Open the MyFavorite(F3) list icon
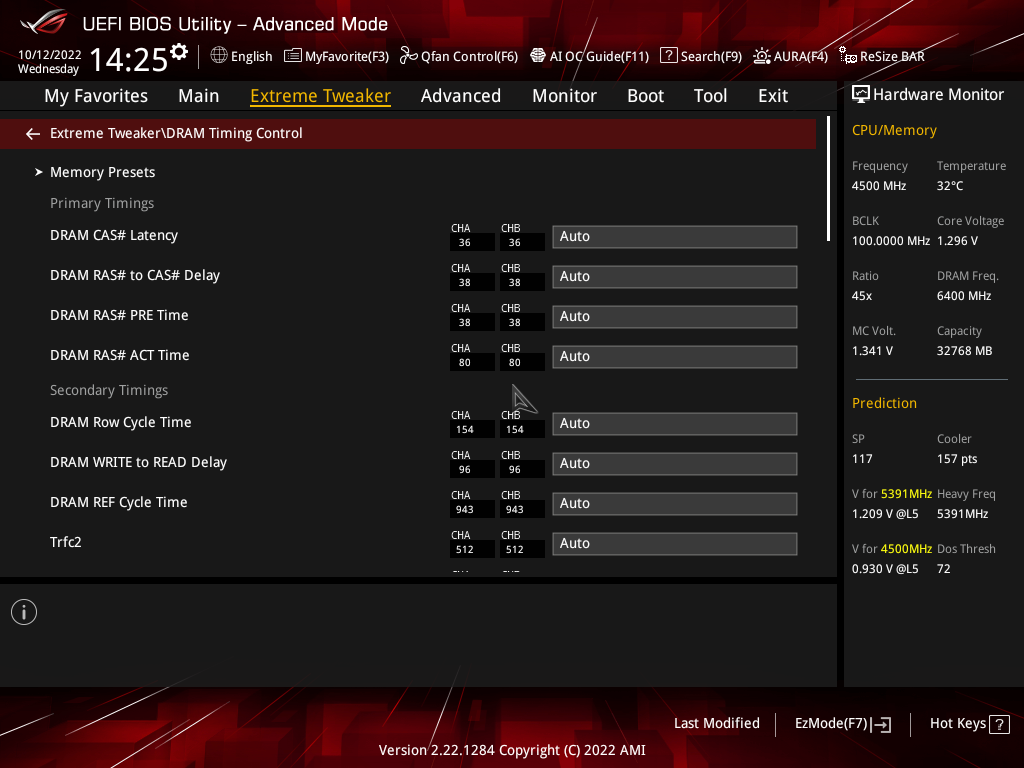This screenshot has width=1024, height=768. [x=293, y=56]
